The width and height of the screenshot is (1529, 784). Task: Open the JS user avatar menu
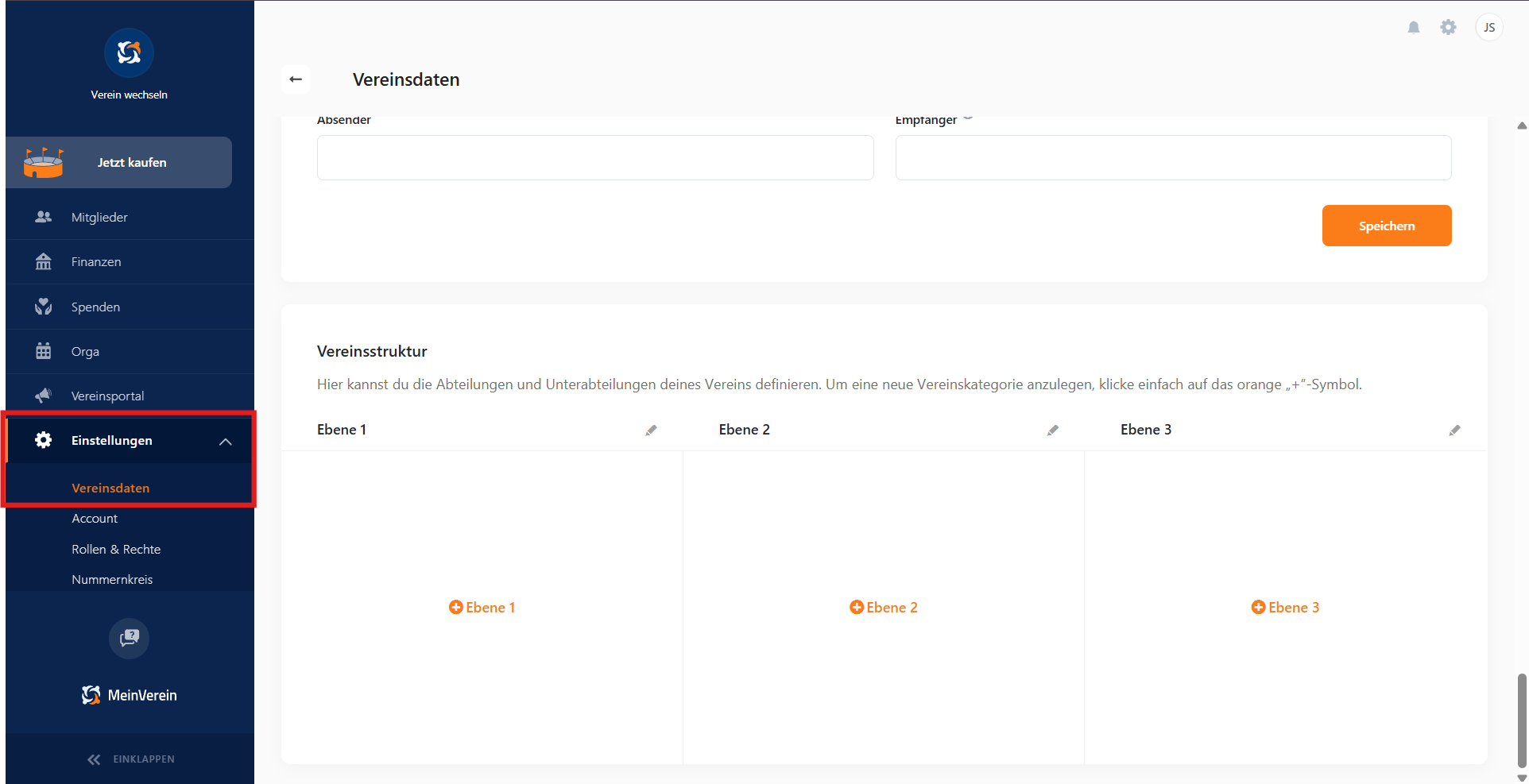(x=1488, y=28)
